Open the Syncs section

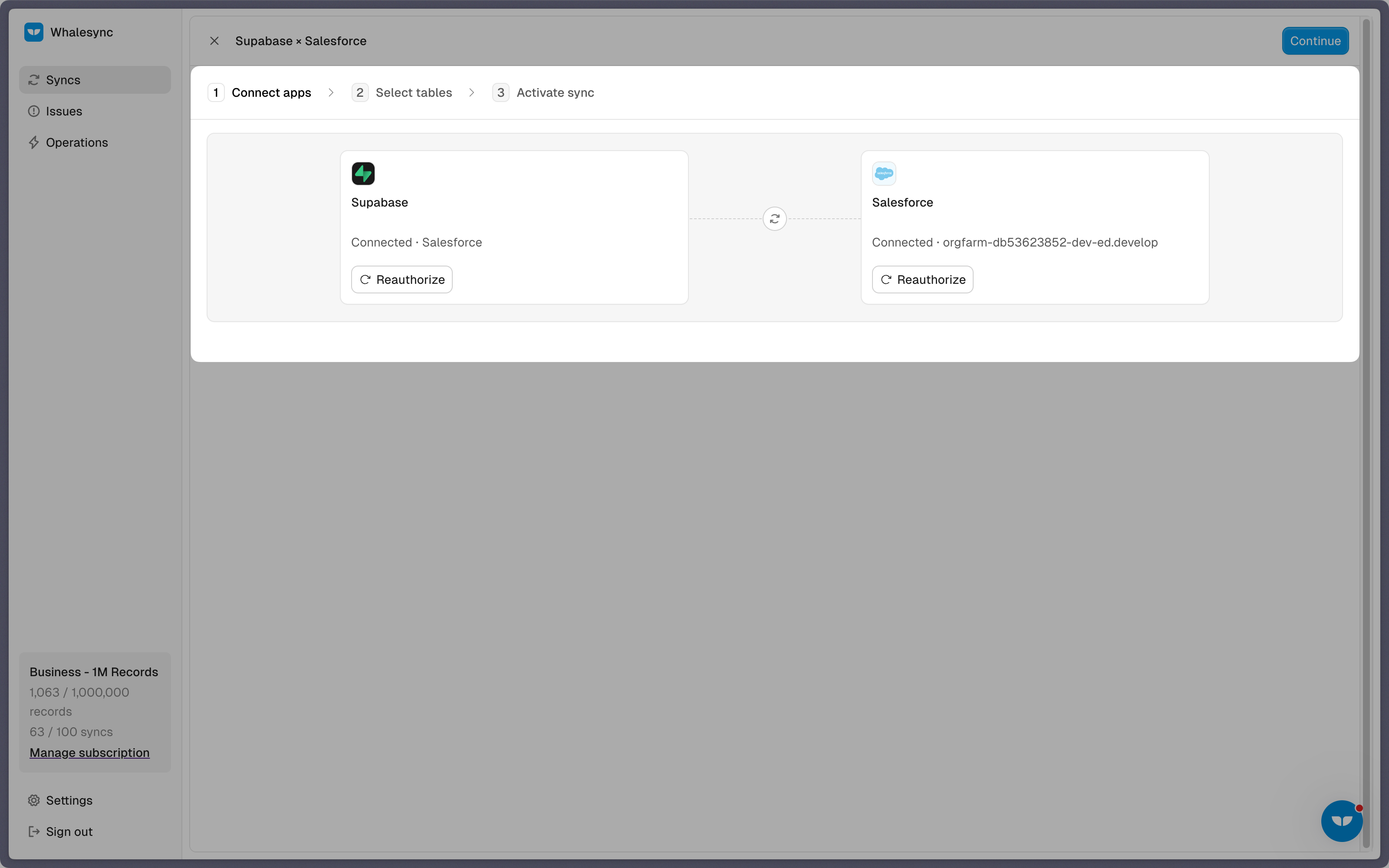tap(95, 80)
